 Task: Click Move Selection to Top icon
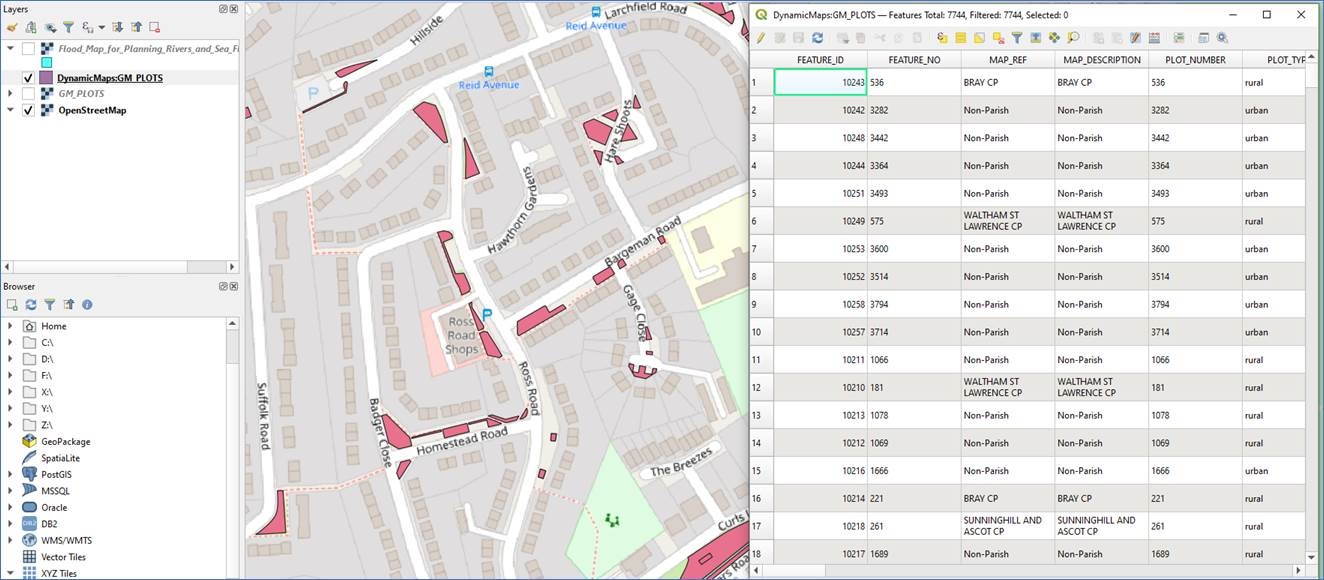[1035, 38]
